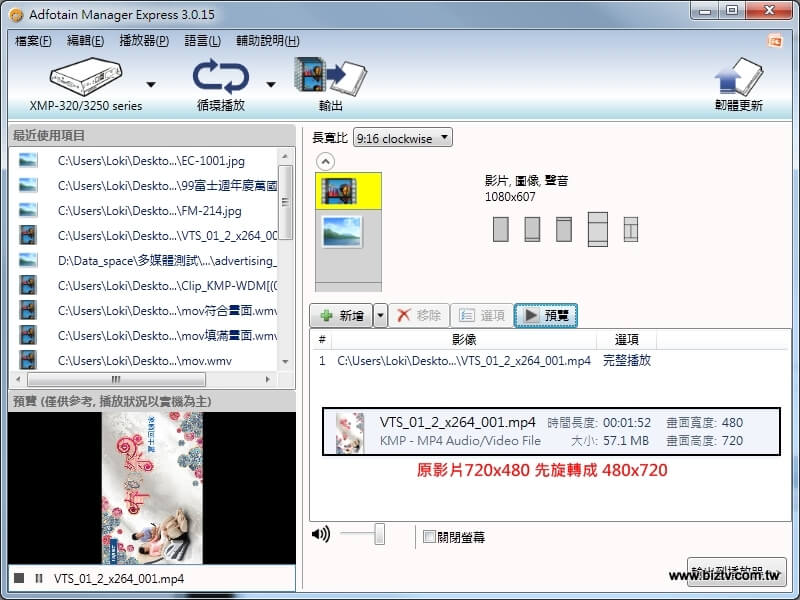
Task: Adjust the volume slider handle
Action: click(x=379, y=535)
